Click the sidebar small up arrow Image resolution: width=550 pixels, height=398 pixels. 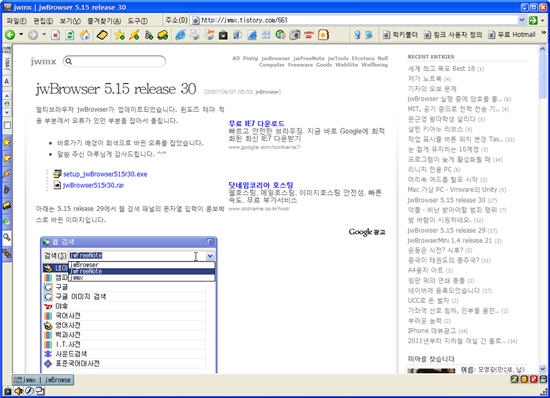(7, 95)
